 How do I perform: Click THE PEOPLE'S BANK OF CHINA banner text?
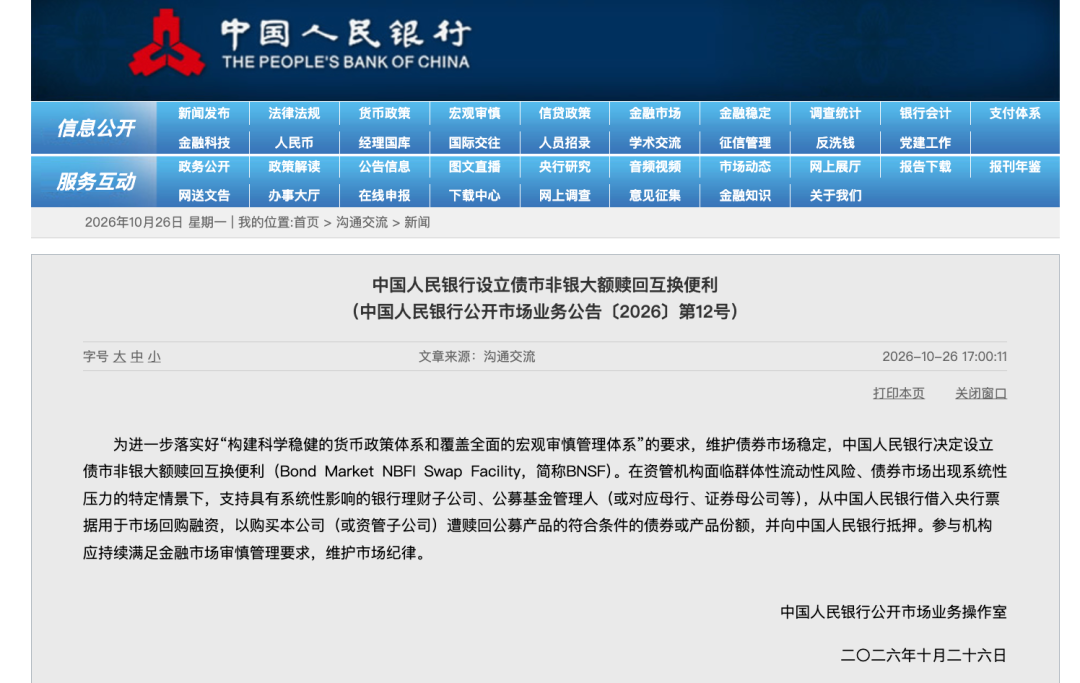(346, 62)
